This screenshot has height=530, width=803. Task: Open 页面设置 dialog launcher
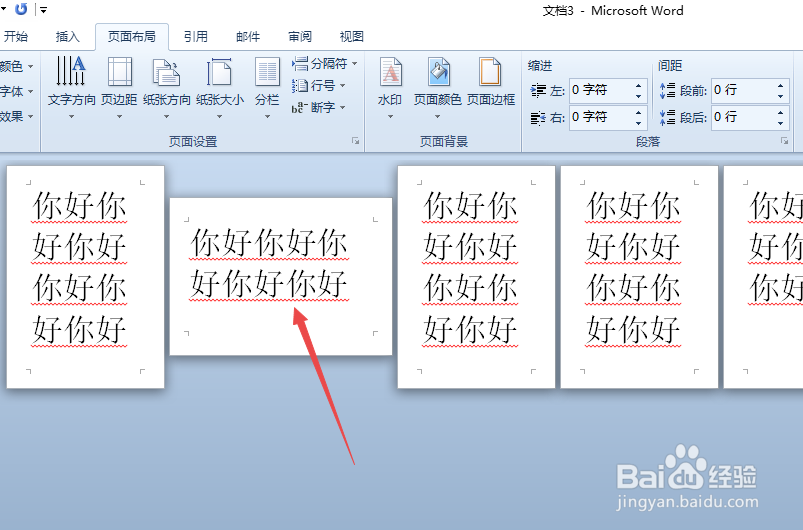pos(355,141)
